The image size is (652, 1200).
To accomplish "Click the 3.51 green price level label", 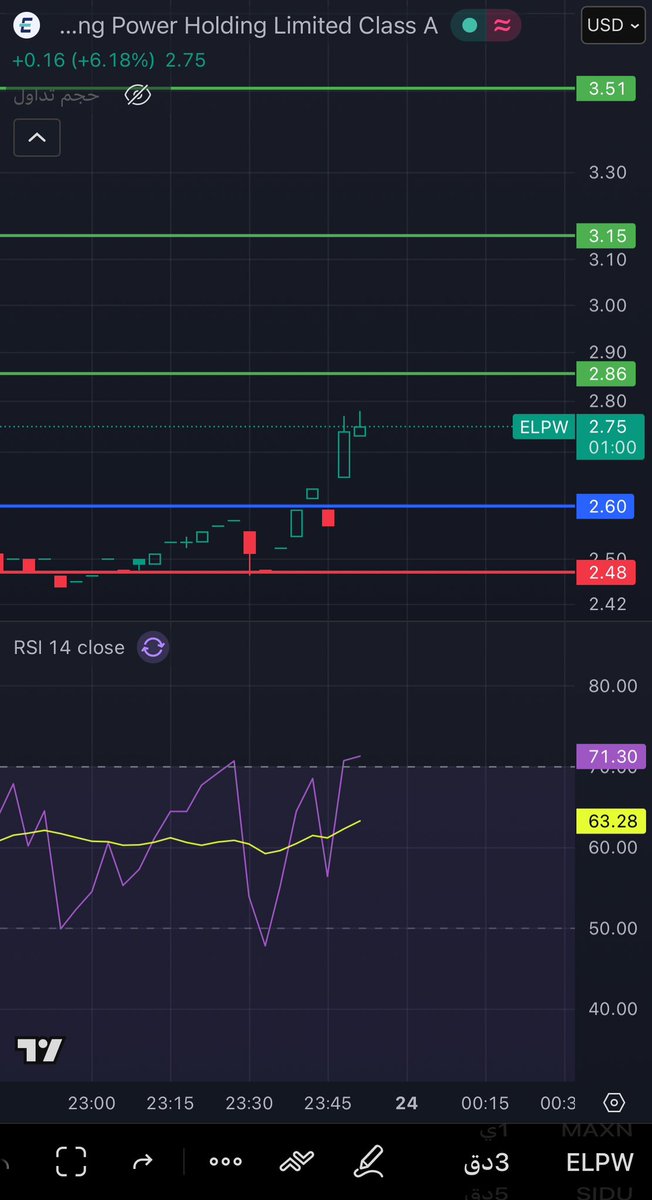I will [x=607, y=89].
